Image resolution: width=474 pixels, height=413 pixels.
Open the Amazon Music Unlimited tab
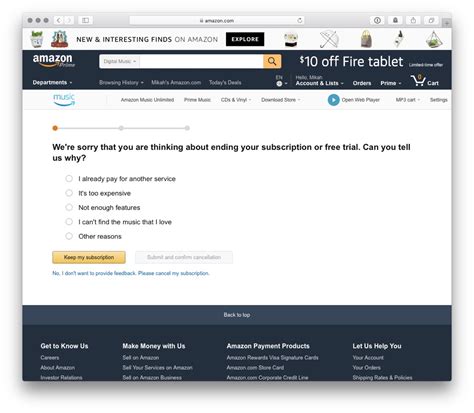point(147,100)
